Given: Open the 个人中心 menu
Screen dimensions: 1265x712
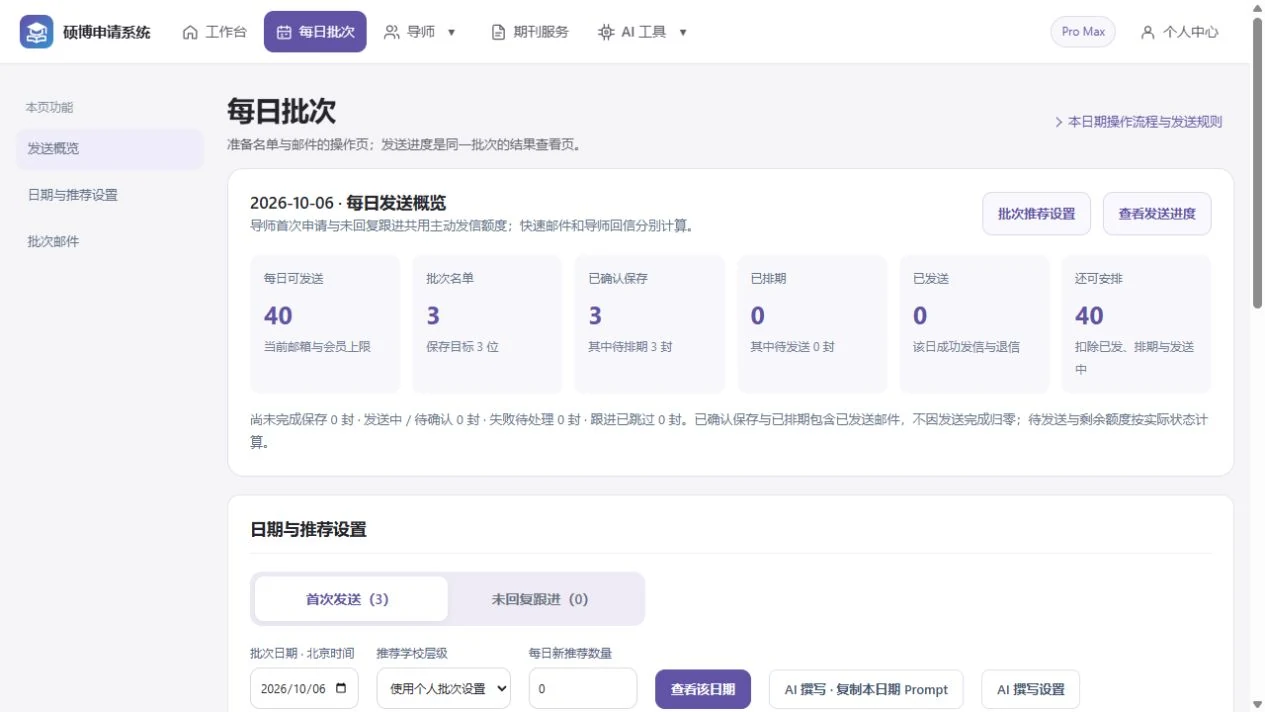Looking at the screenshot, I should click(x=1179, y=32).
